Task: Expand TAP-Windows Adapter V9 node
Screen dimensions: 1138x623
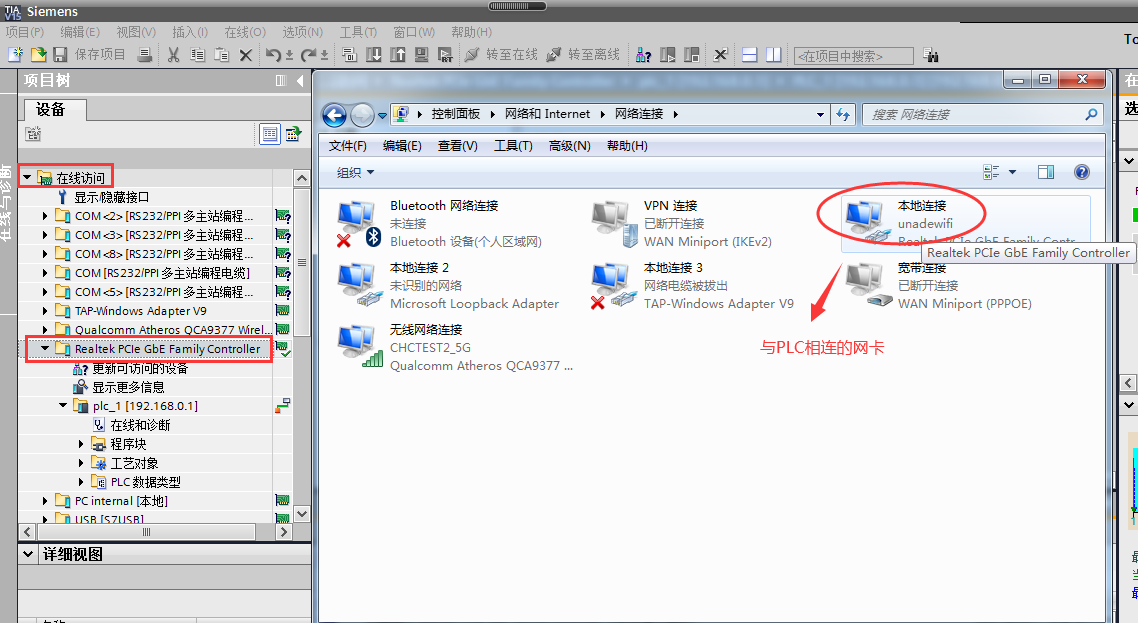Action: [x=45, y=311]
